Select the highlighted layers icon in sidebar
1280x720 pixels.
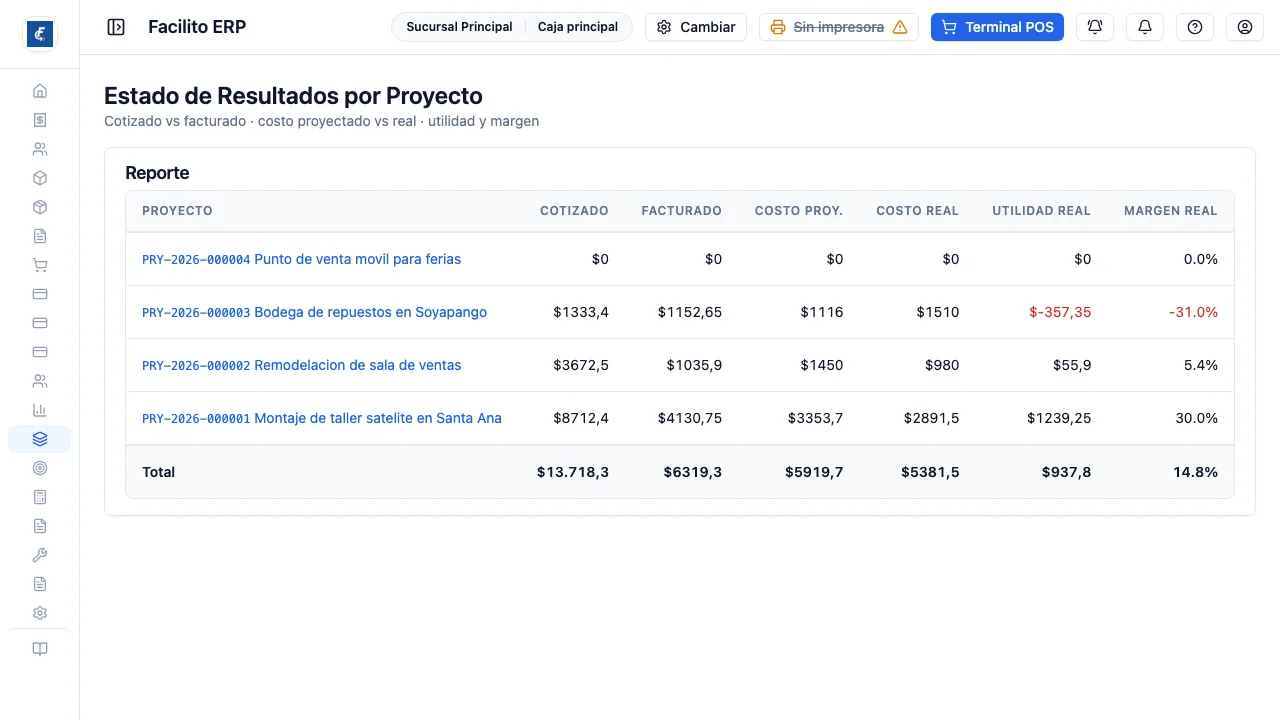(40, 439)
